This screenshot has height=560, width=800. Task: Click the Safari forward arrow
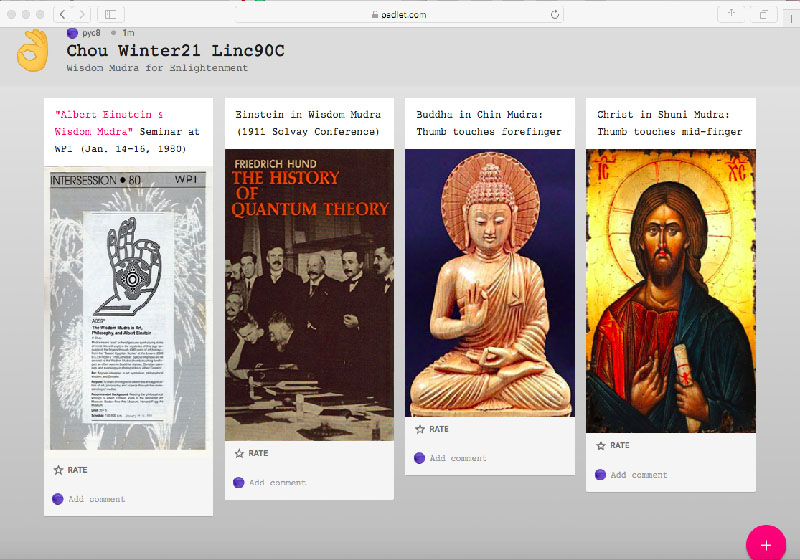pos(82,14)
